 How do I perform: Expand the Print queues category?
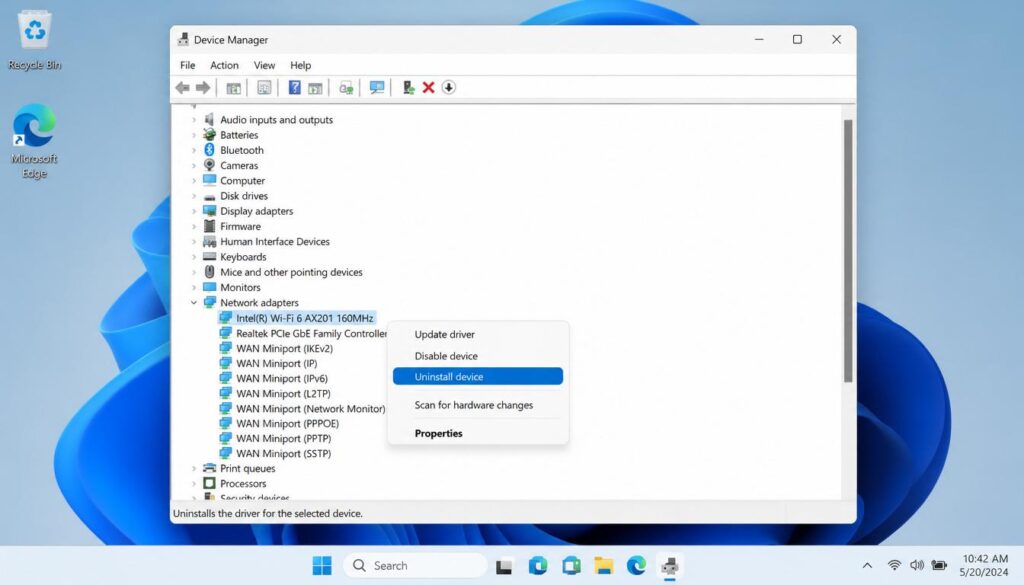(x=194, y=469)
